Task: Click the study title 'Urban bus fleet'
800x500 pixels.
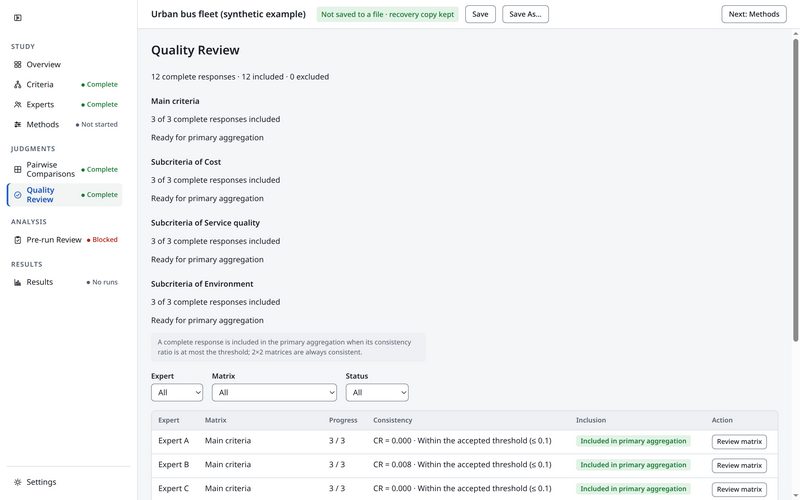Action: (228, 14)
